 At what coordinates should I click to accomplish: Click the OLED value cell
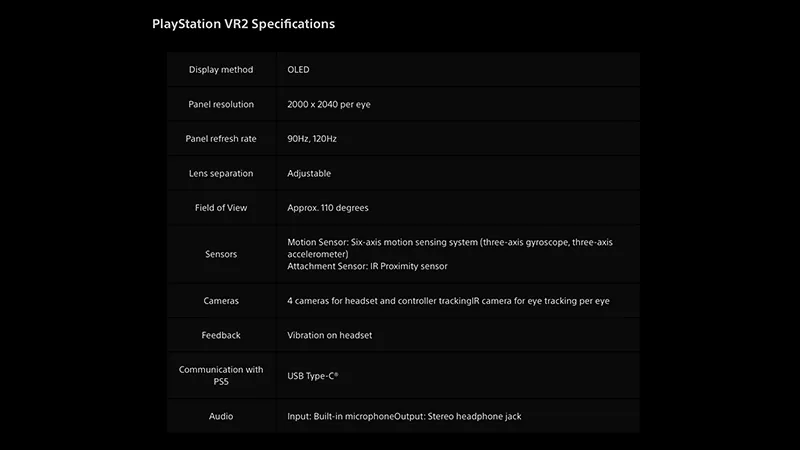coord(298,69)
